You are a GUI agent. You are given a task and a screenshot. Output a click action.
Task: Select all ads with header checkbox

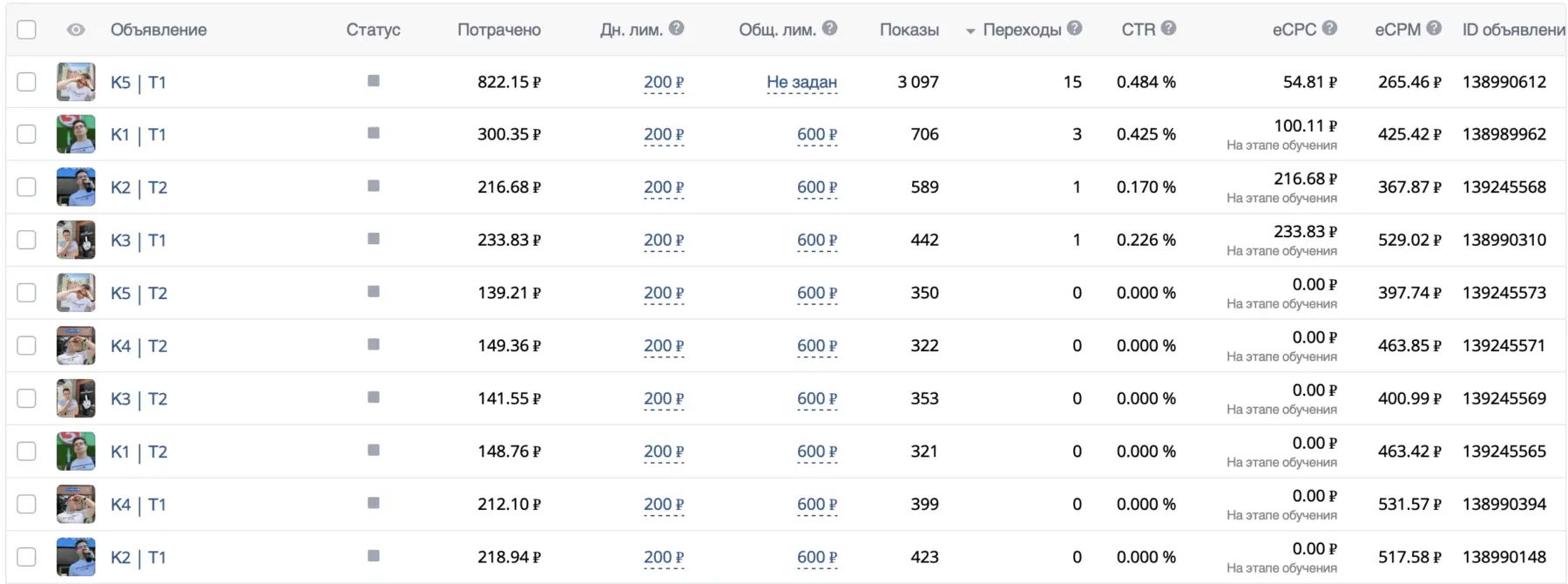click(27, 30)
